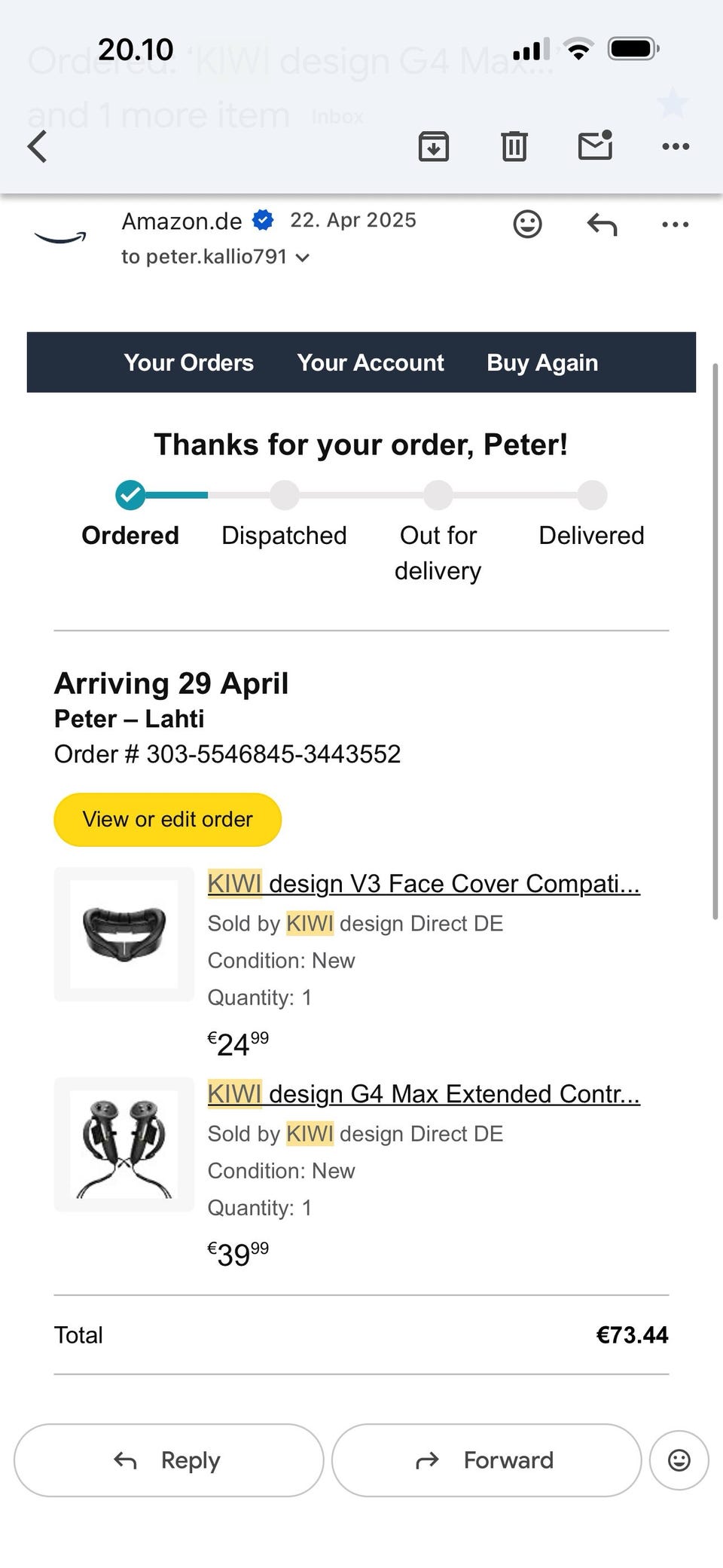Screen dimensions: 723x1568
Task: Archive this email with the box-arrow icon
Action: (x=434, y=146)
